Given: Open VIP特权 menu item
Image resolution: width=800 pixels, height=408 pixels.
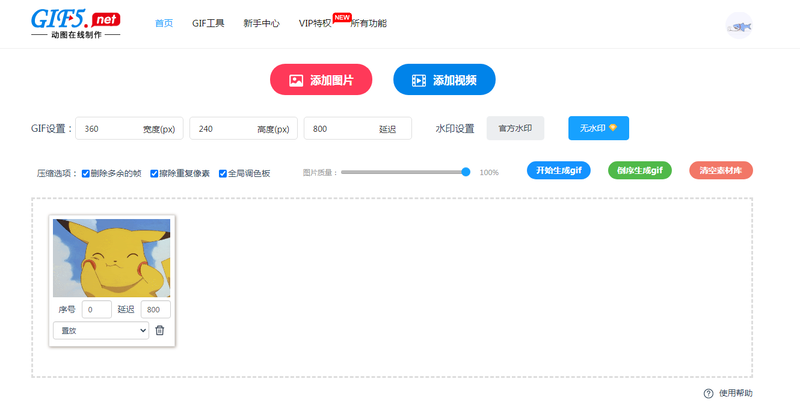Looking at the screenshot, I should click(x=315, y=23).
